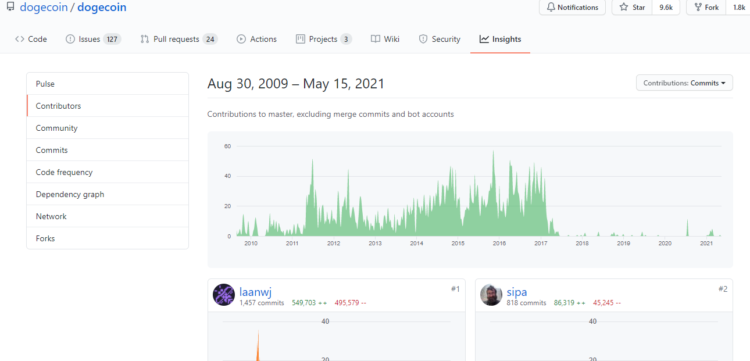Open the laanwj profile link

[x=255, y=291]
